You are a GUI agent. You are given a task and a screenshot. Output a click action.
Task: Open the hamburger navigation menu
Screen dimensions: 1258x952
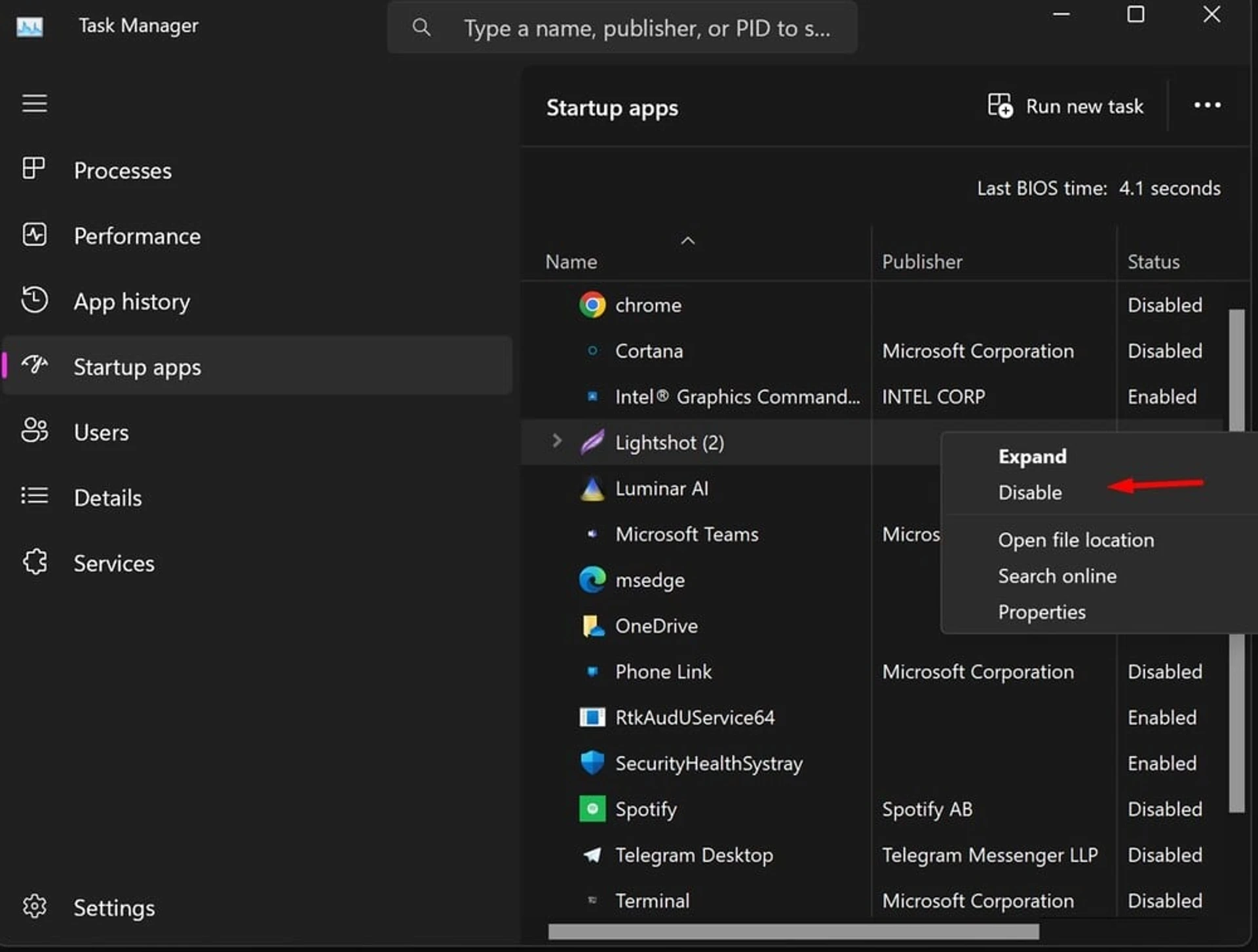(34, 104)
